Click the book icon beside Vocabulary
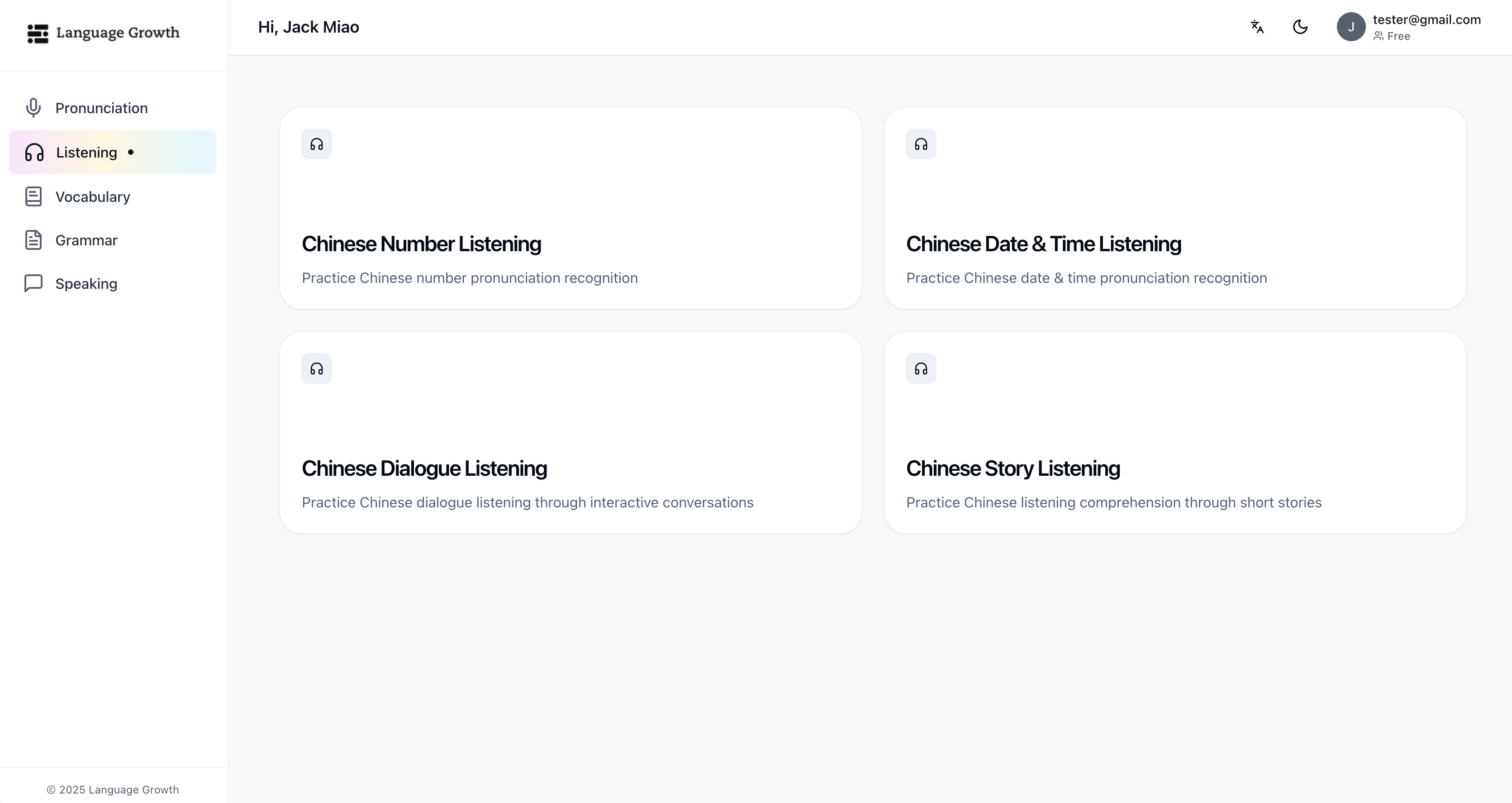 33,197
